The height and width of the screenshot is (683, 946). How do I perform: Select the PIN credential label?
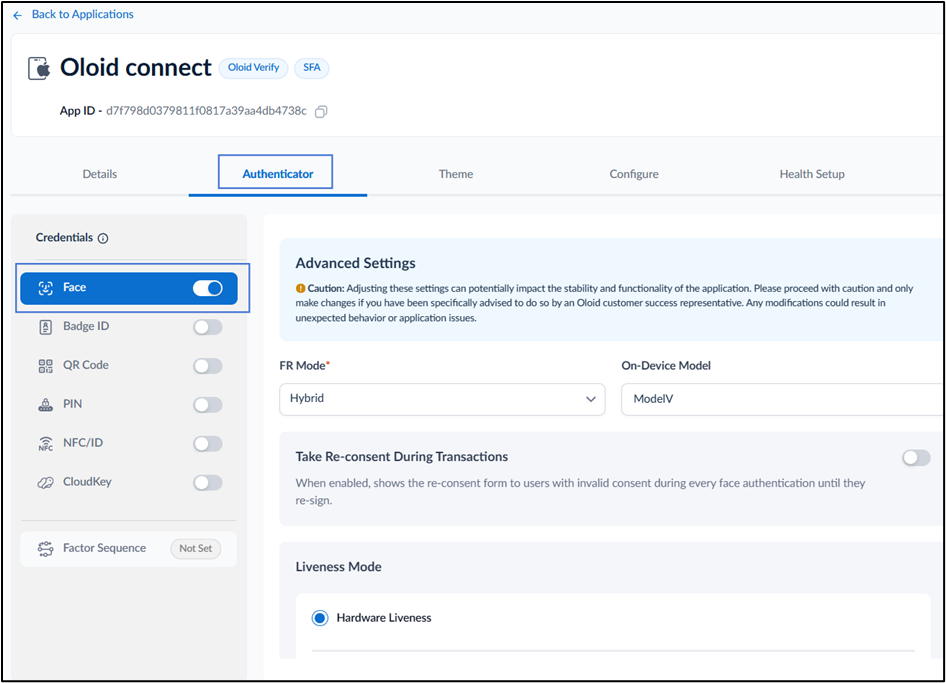72,404
